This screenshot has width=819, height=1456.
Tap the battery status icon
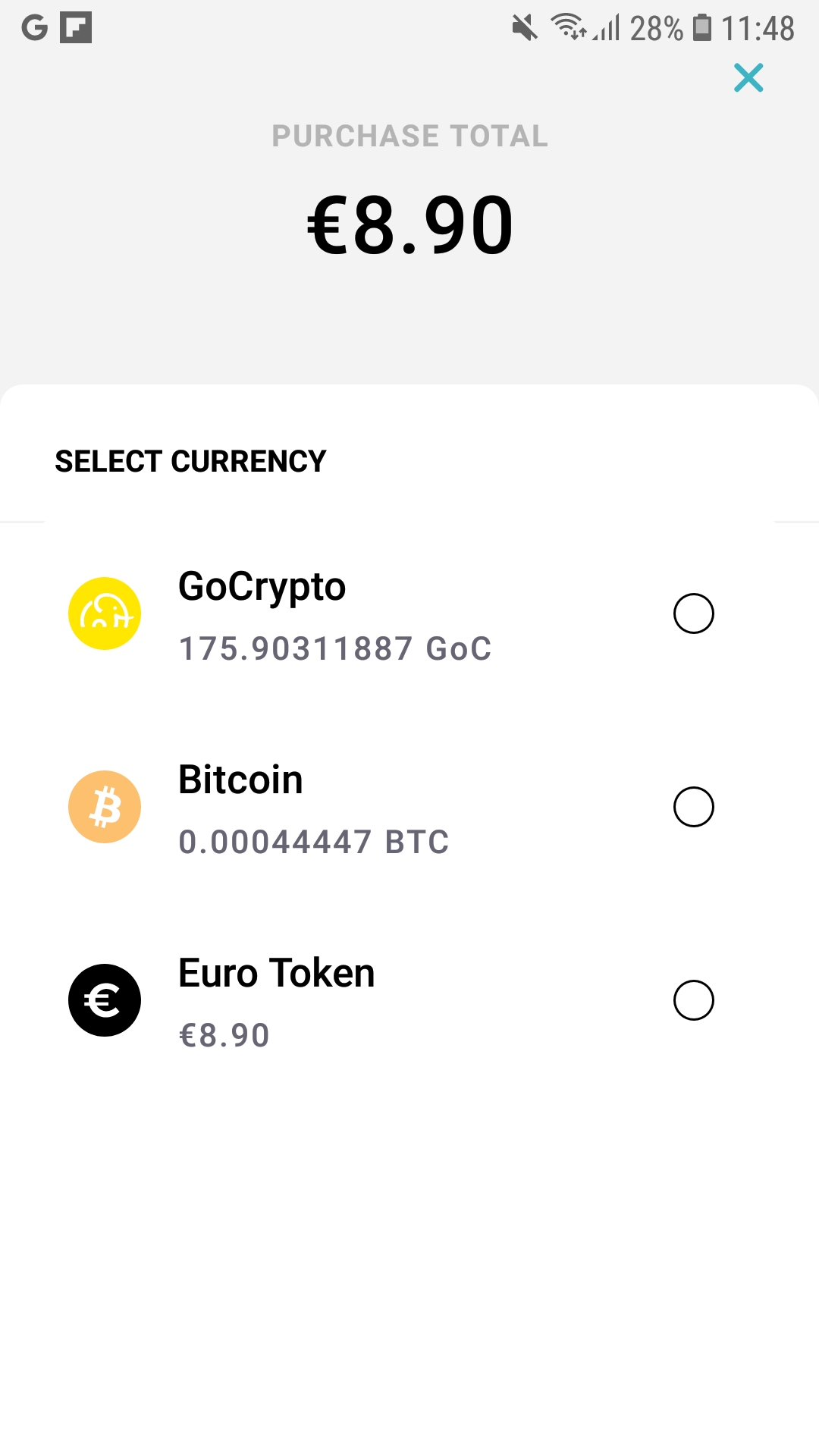pyautogui.click(x=702, y=27)
